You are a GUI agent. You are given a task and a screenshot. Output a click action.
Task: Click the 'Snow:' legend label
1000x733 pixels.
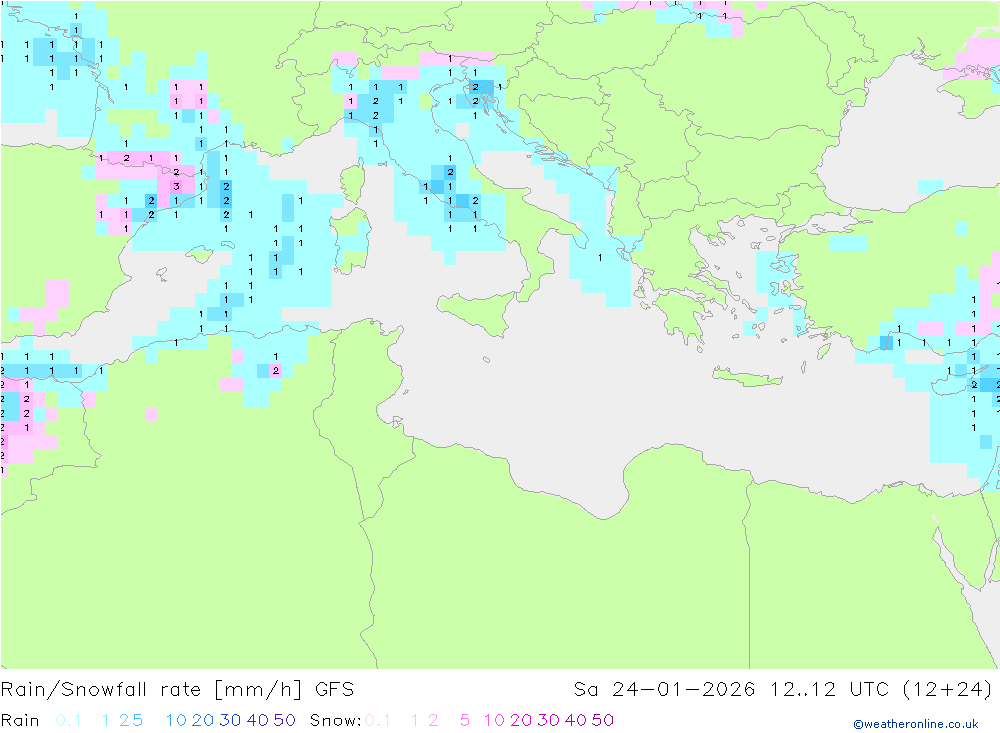(336, 720)
